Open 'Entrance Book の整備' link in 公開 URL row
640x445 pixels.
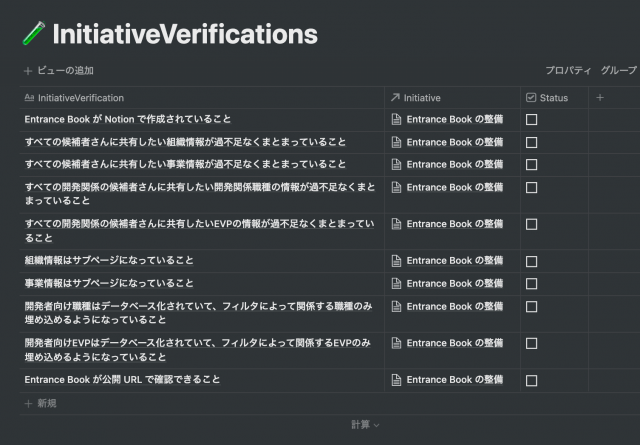pyautogui.click(x=455, y=380)
